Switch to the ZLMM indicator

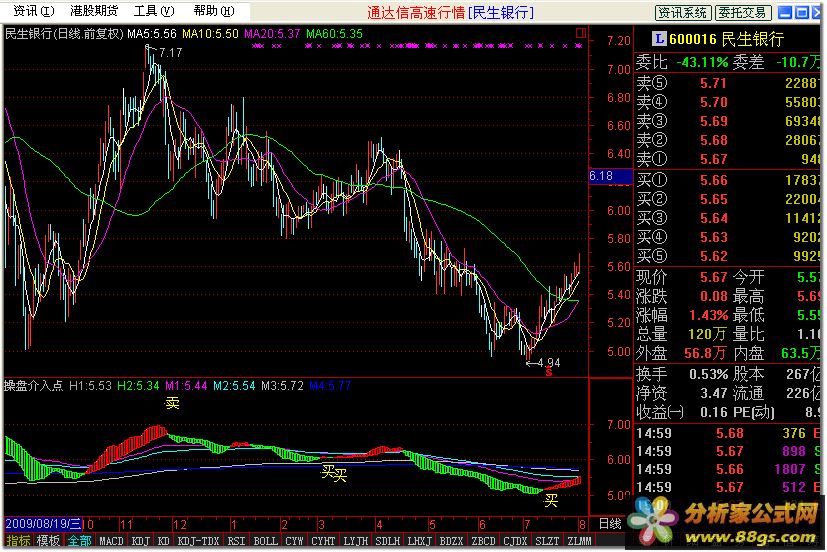point(579,540)
